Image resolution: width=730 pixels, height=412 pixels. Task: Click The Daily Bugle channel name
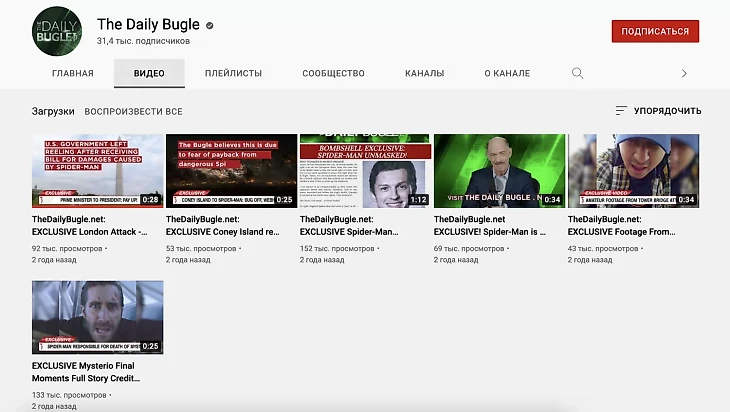point(148,24)
